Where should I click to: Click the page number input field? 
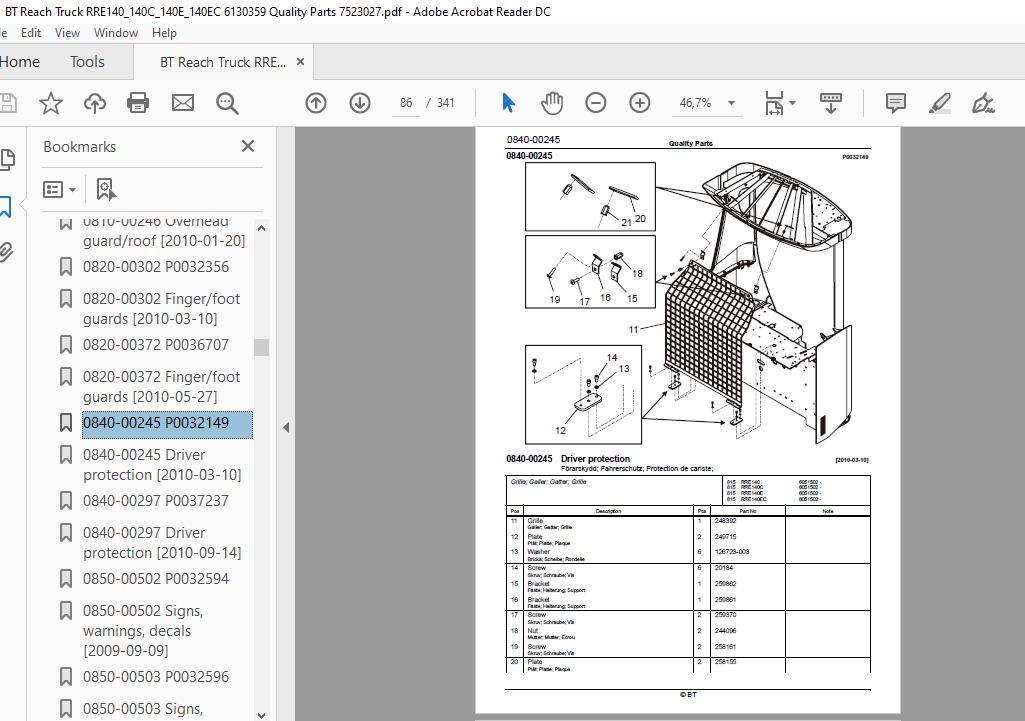click(x=405, y=103)
